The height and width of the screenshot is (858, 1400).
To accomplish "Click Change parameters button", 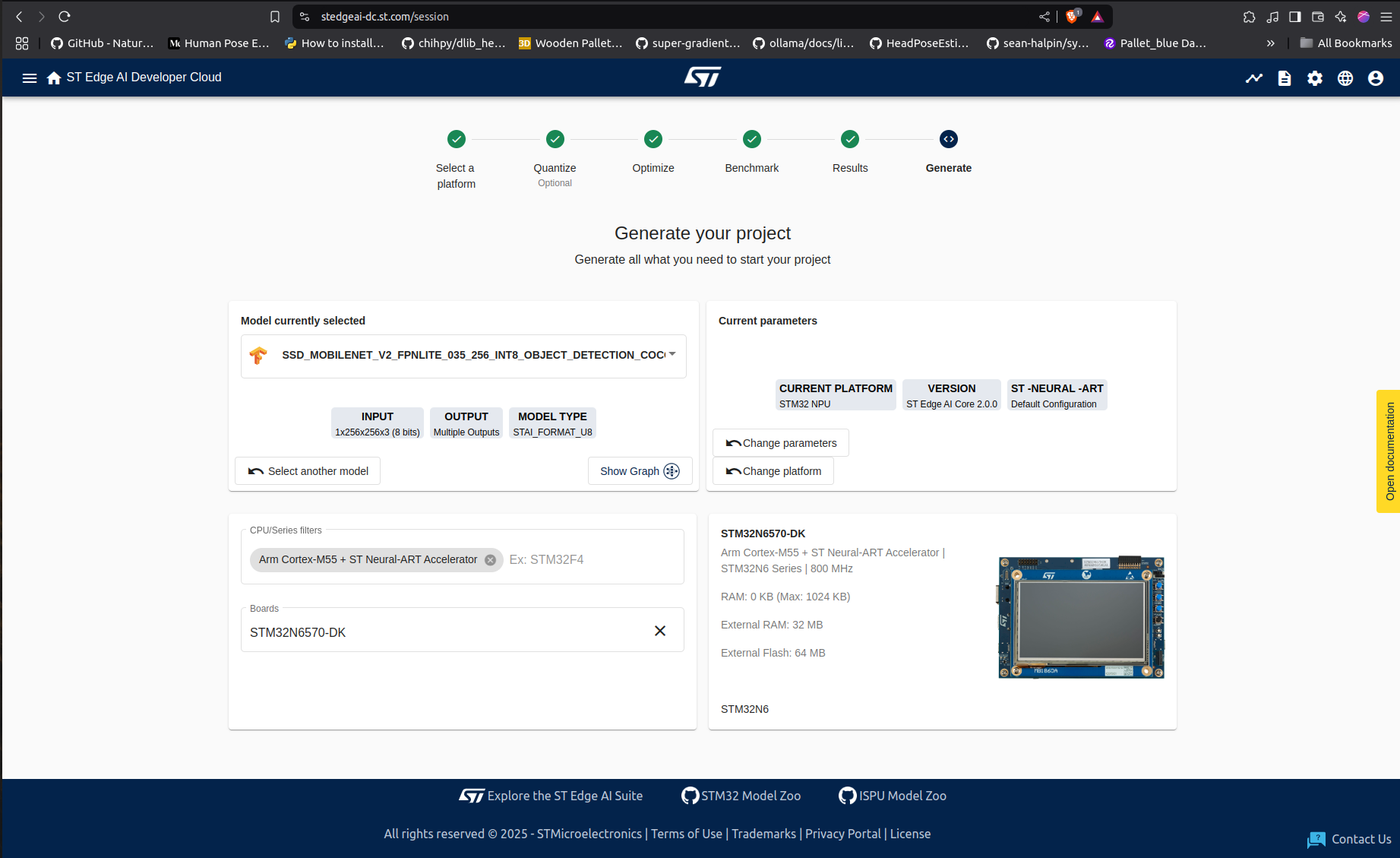I will click(780, 442).
